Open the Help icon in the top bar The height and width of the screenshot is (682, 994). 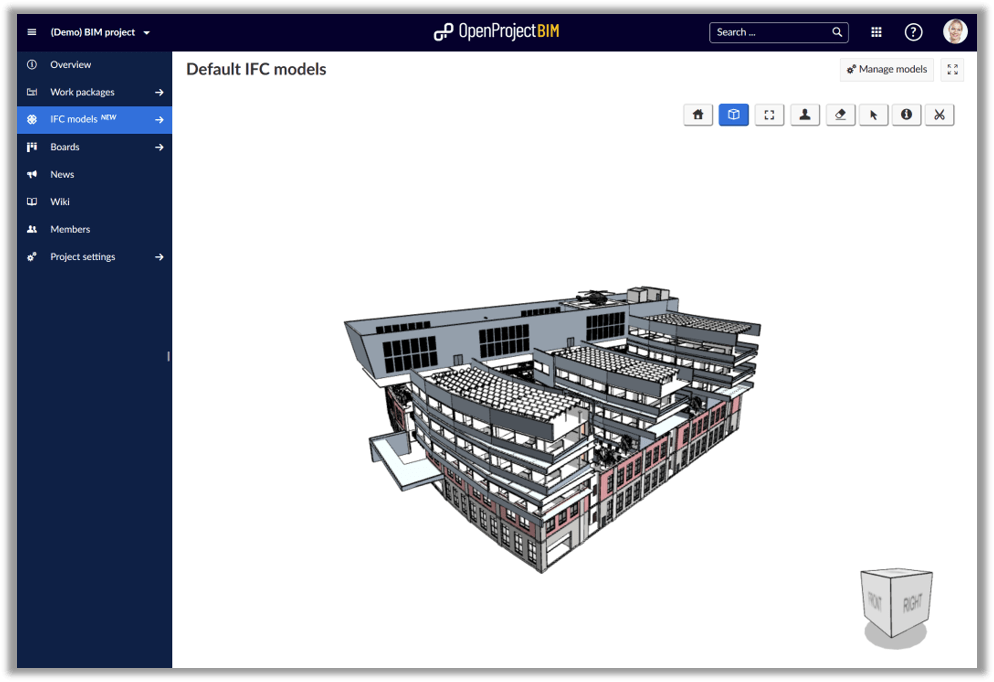913,31
